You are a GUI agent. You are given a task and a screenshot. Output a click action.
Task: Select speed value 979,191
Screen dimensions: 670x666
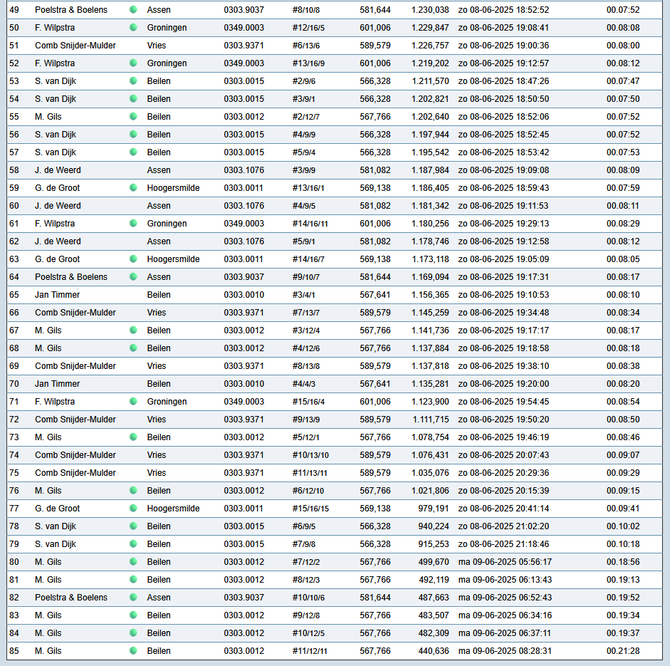tap(433, 508)
